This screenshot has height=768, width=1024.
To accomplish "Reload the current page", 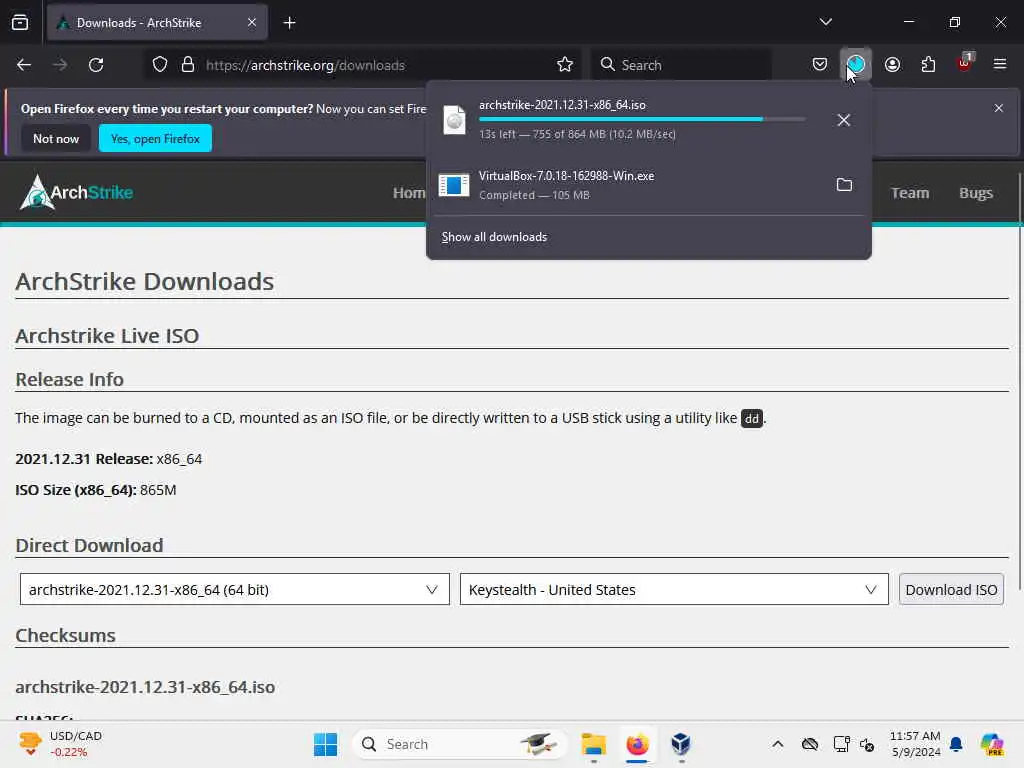I will (x=96, y=65).
